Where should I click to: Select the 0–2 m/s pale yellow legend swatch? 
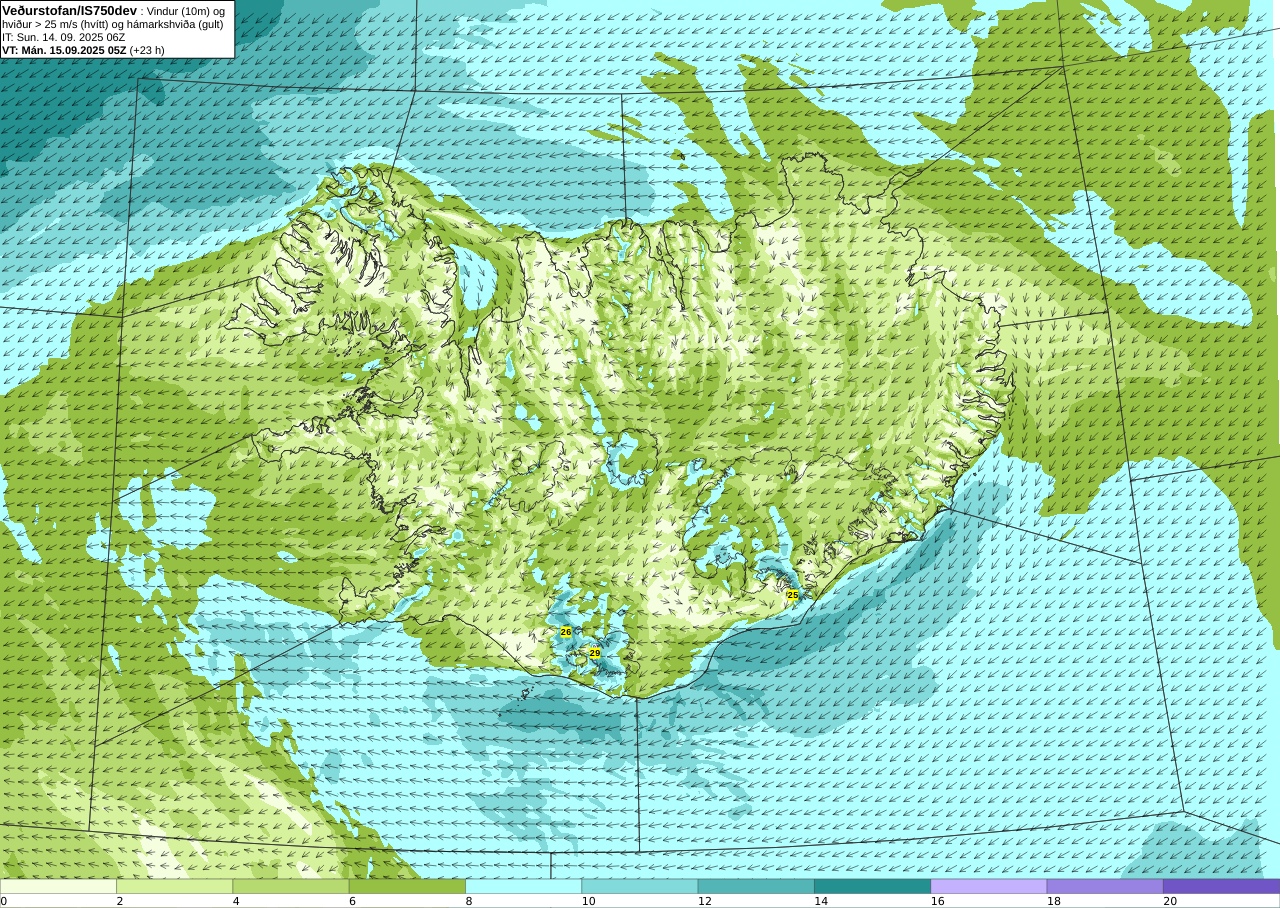point(58,886)
